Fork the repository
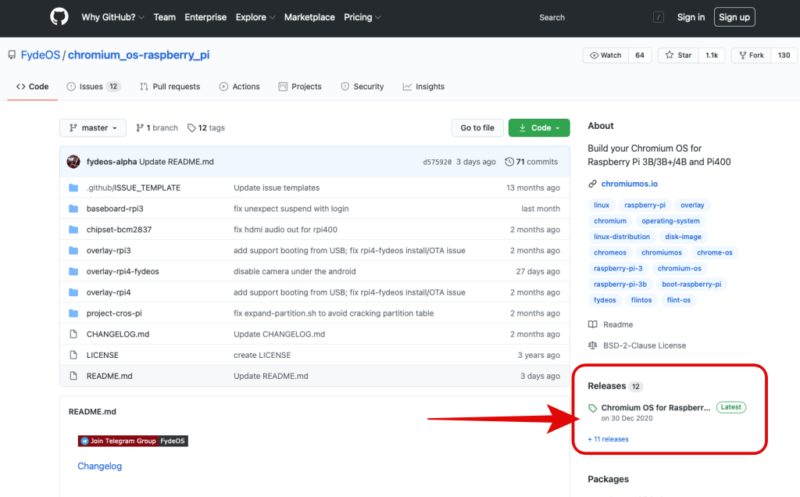The width and height of the screenshot is (800, 497). (x=751, y=55)
